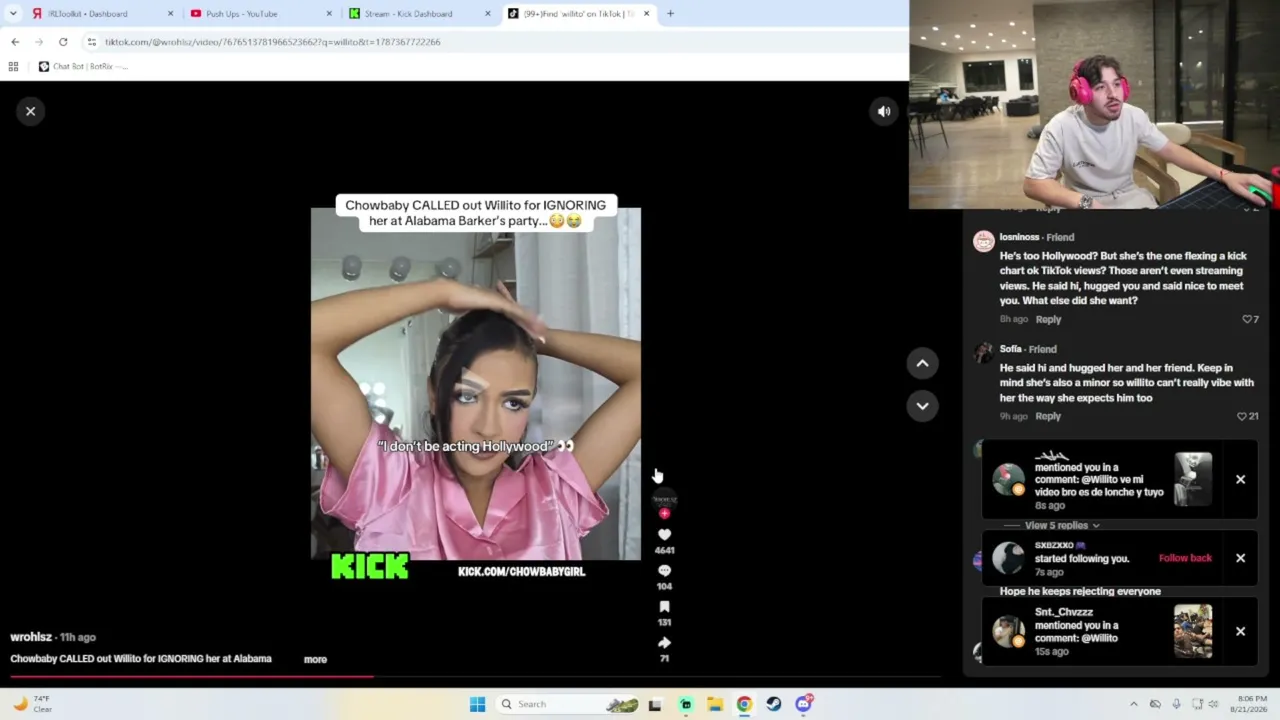The width and height of the screenshot is (1280, 720).
Task: Open the green robot app on taskbar
Action: (686, 704)
